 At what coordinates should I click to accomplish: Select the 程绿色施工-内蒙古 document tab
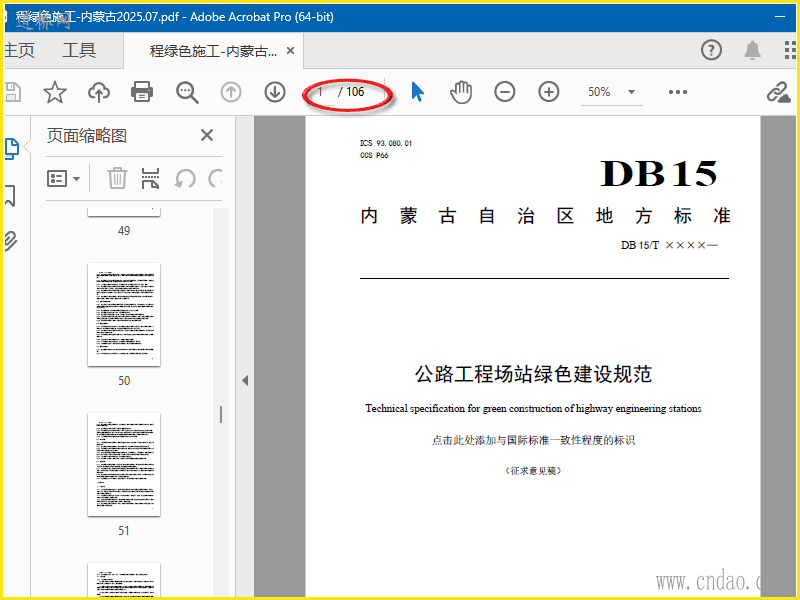click(x=213, y=51)
